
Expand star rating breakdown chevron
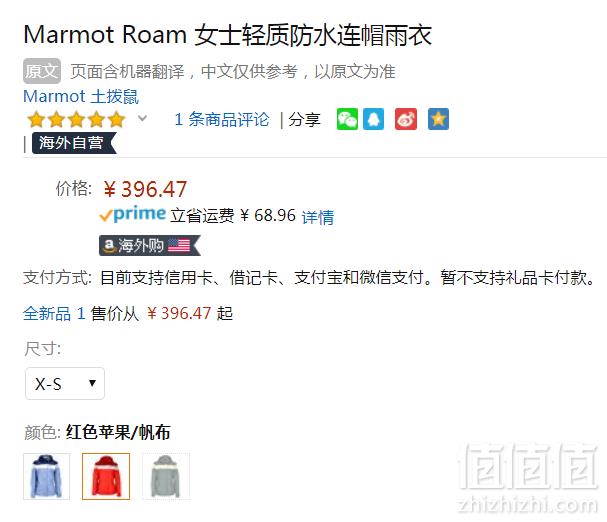click(x=142, y=118)
